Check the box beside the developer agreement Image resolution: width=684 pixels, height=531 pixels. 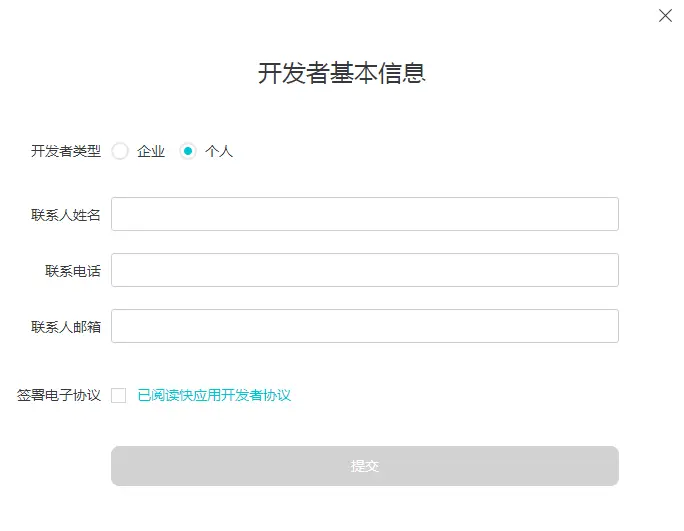tap(119, 395)
